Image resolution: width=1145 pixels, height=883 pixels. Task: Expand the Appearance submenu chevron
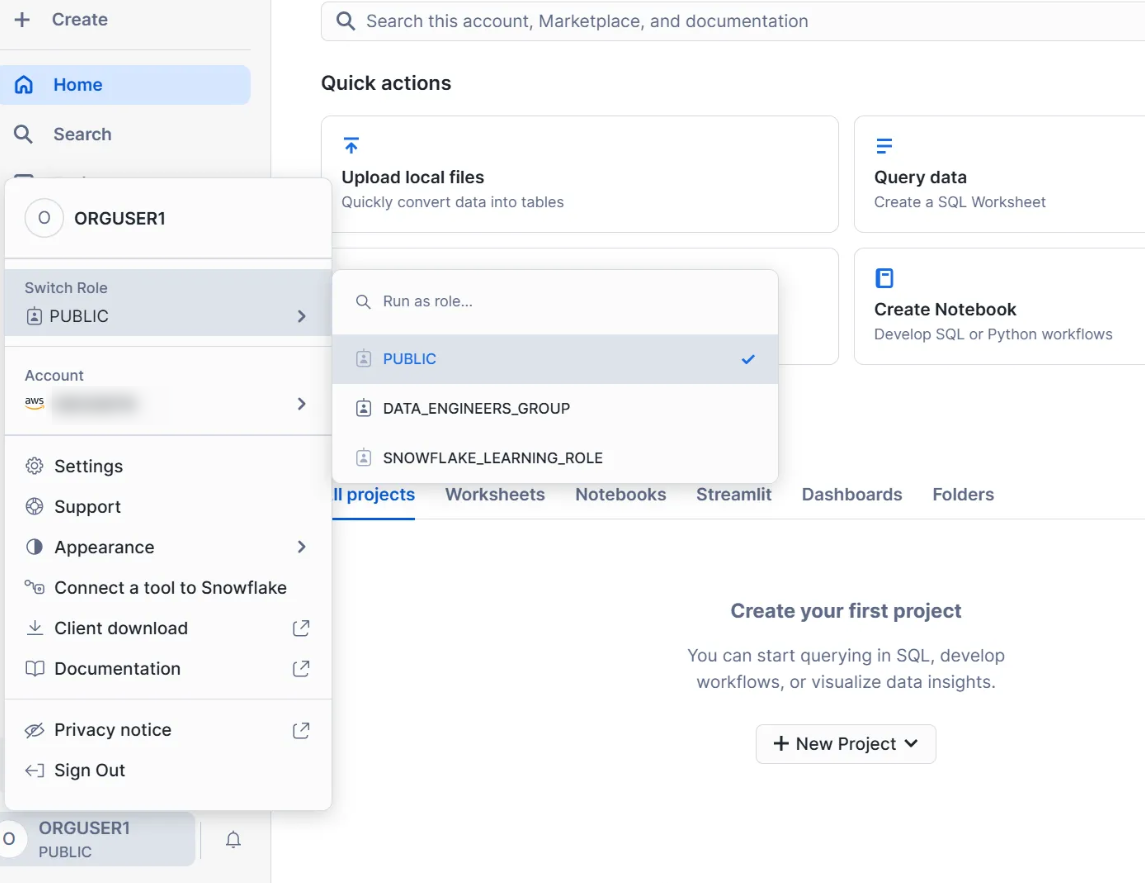(302, 547)
